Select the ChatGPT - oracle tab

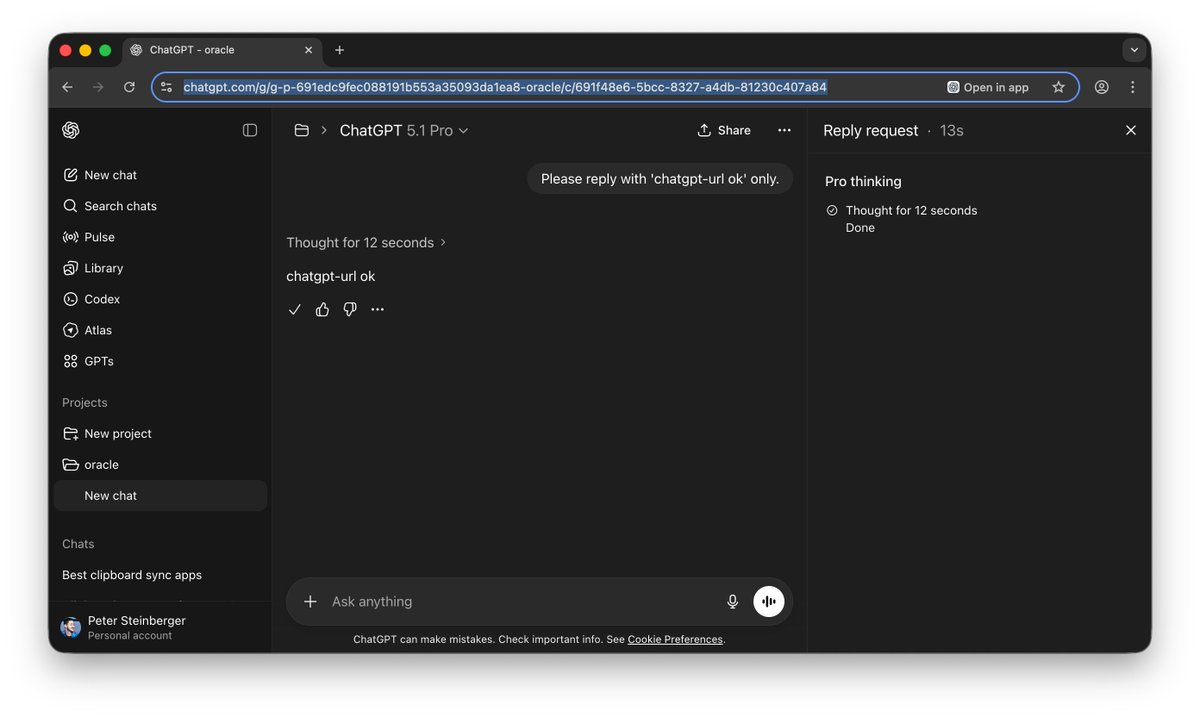pos(222,50)
